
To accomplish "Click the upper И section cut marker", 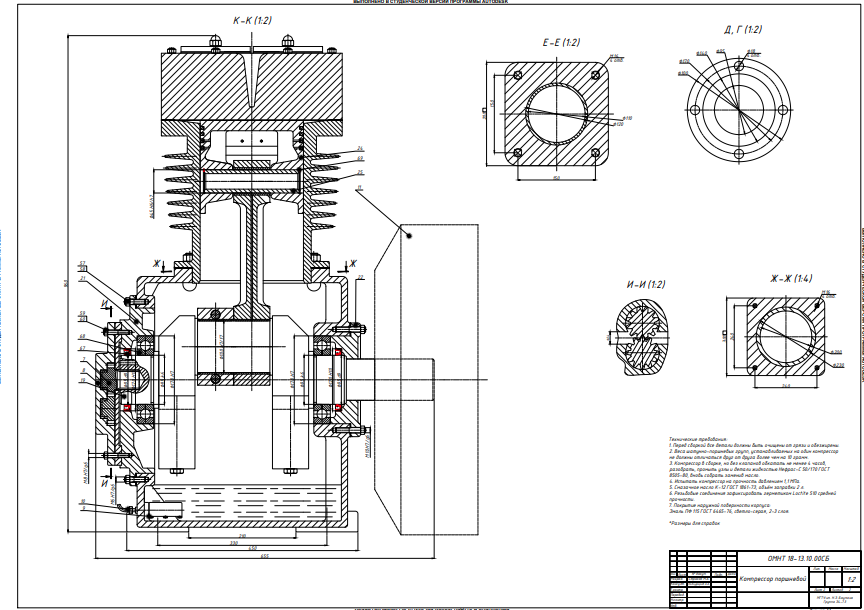I will click(105, 300).
